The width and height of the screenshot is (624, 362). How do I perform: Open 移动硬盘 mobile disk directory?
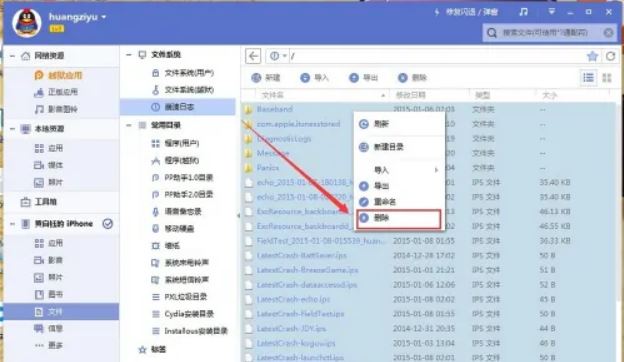173,229
